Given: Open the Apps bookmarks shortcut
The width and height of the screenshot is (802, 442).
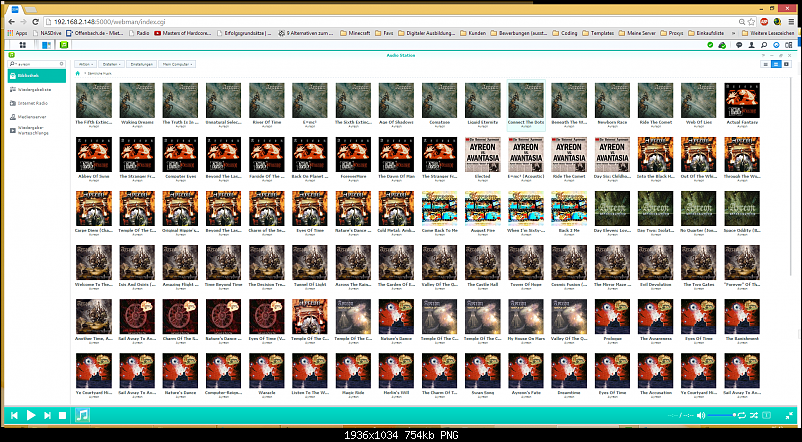Looking at the screenshot, I should point(17,33).
